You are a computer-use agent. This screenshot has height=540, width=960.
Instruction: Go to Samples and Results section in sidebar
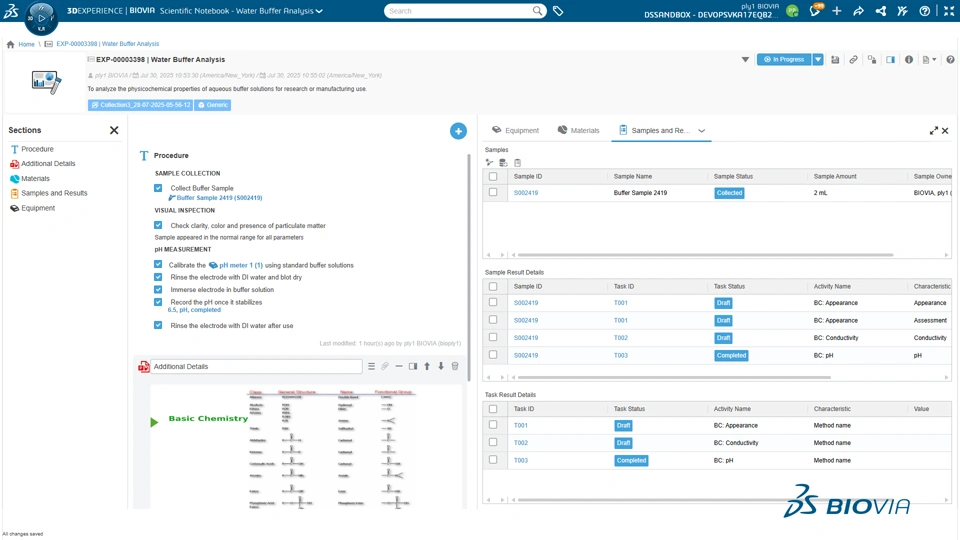(54, 193)
